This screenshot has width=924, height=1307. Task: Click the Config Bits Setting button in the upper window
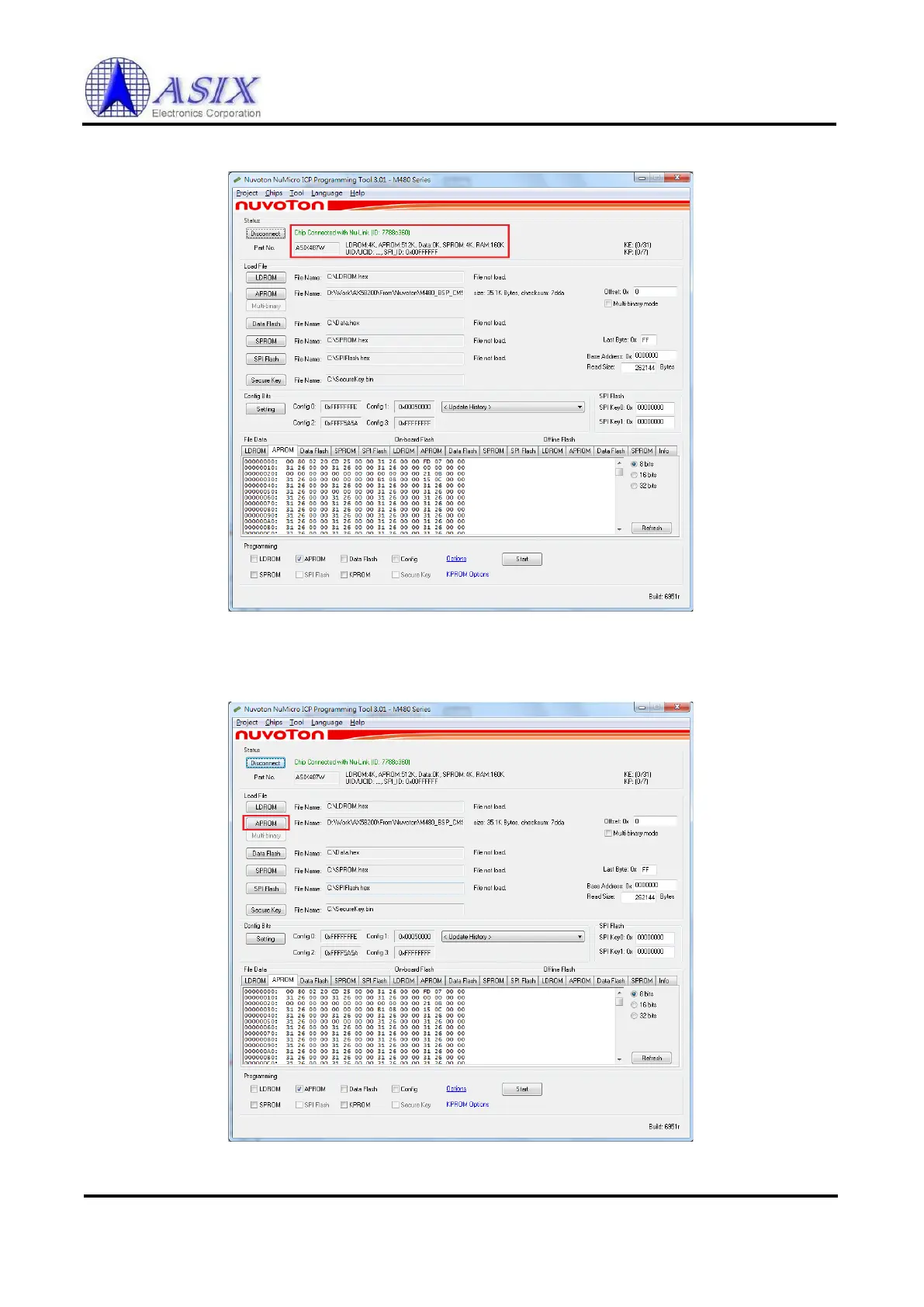pyautogui.click(x=265, y=410)
